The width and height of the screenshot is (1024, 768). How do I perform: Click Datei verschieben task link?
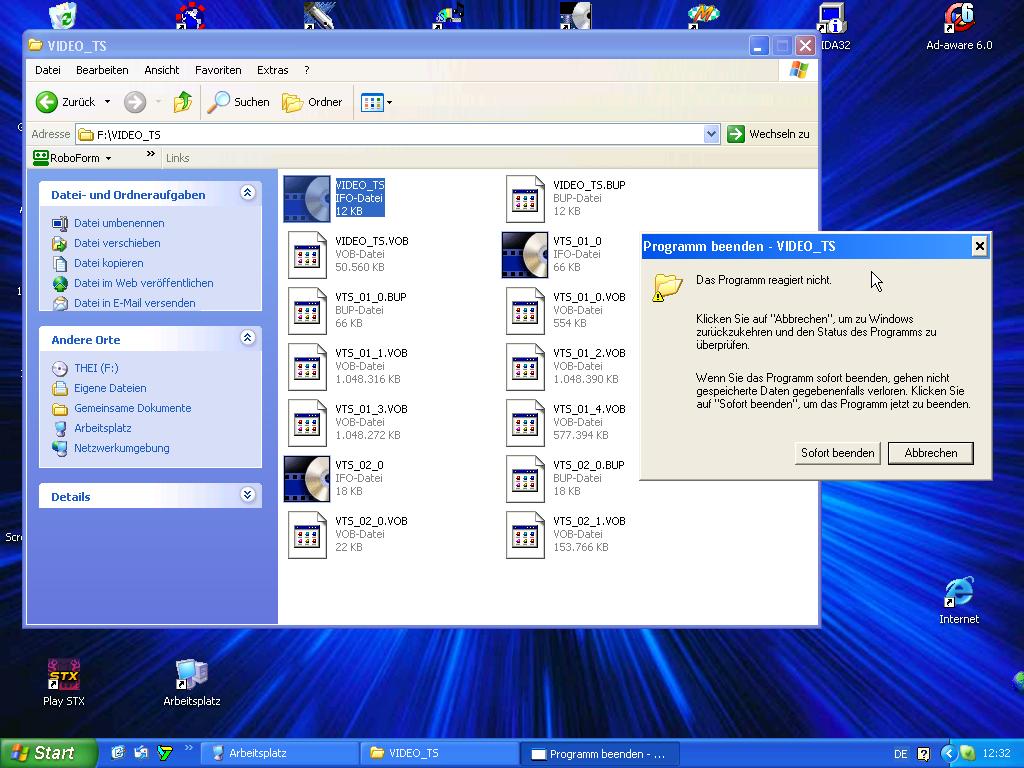pyautogui.click(x=117, y=243)
